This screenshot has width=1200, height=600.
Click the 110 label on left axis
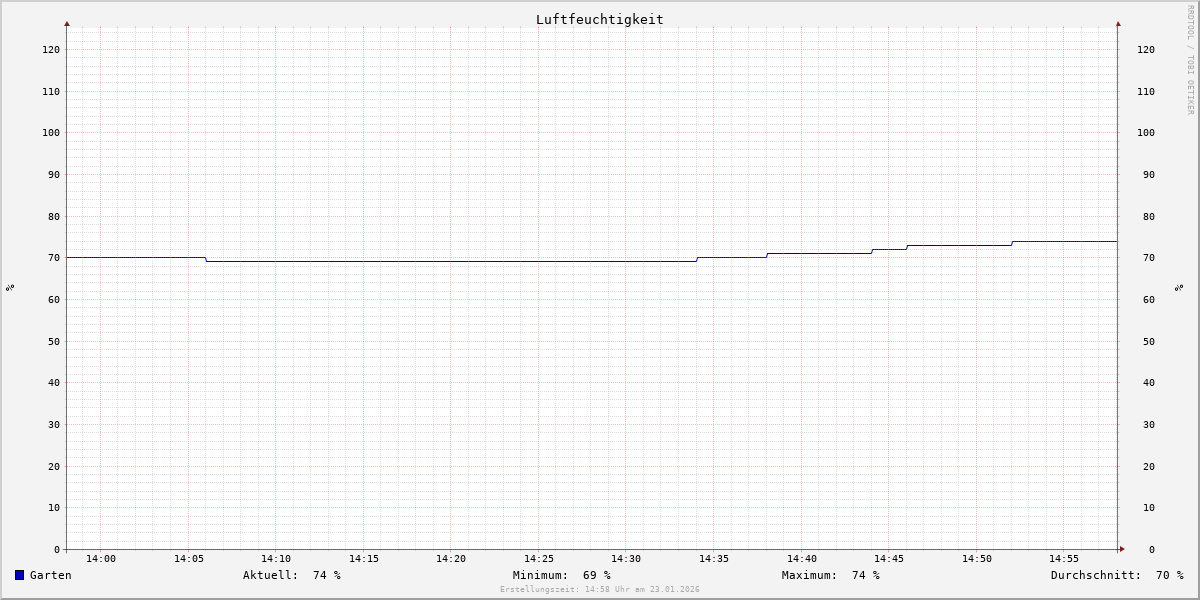click(x=51, y=92)
